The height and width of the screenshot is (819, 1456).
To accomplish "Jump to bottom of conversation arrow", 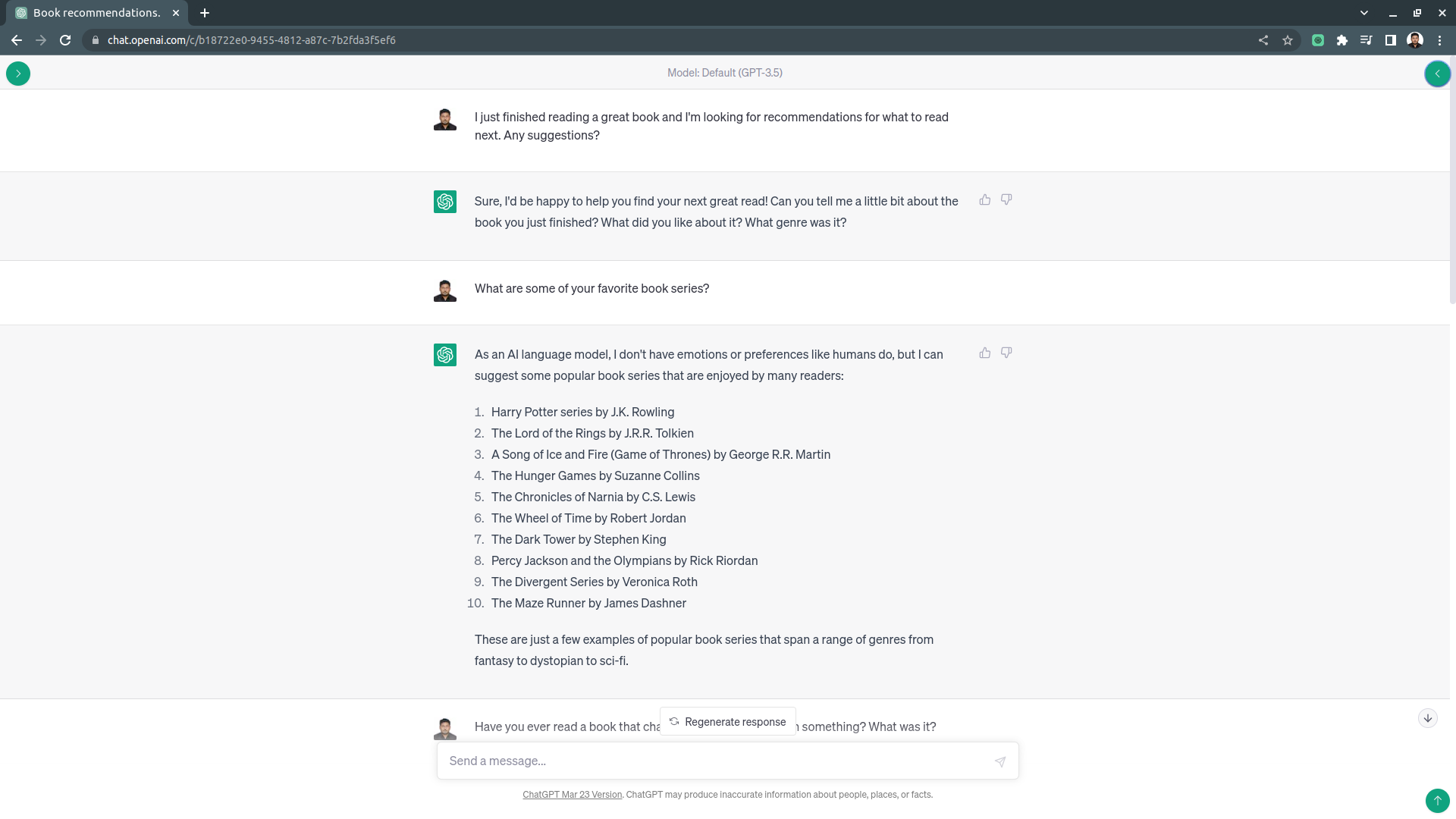I will (1428, 718).
